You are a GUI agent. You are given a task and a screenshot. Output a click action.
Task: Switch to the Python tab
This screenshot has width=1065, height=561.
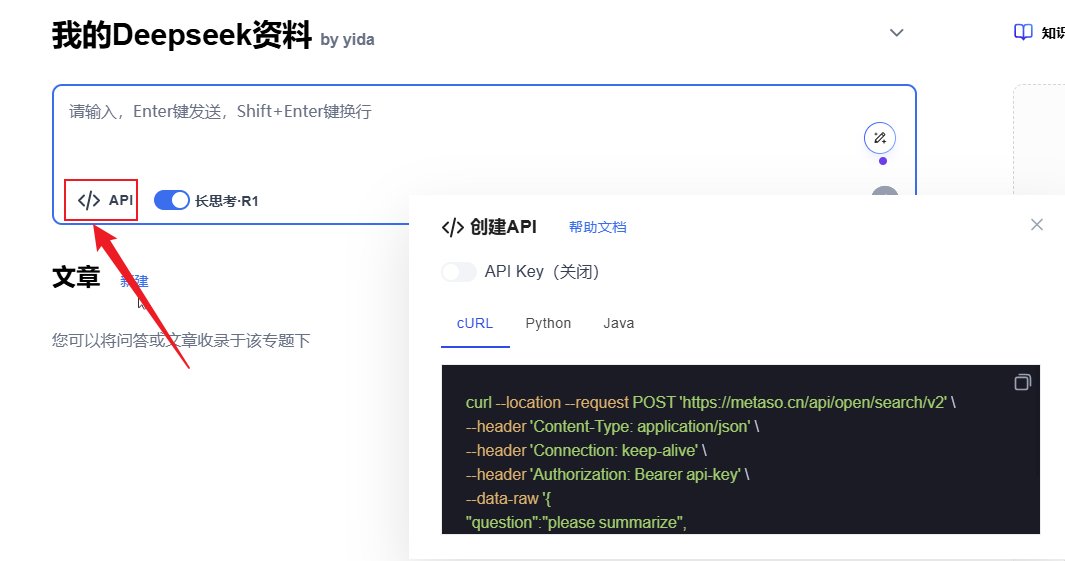548,323
